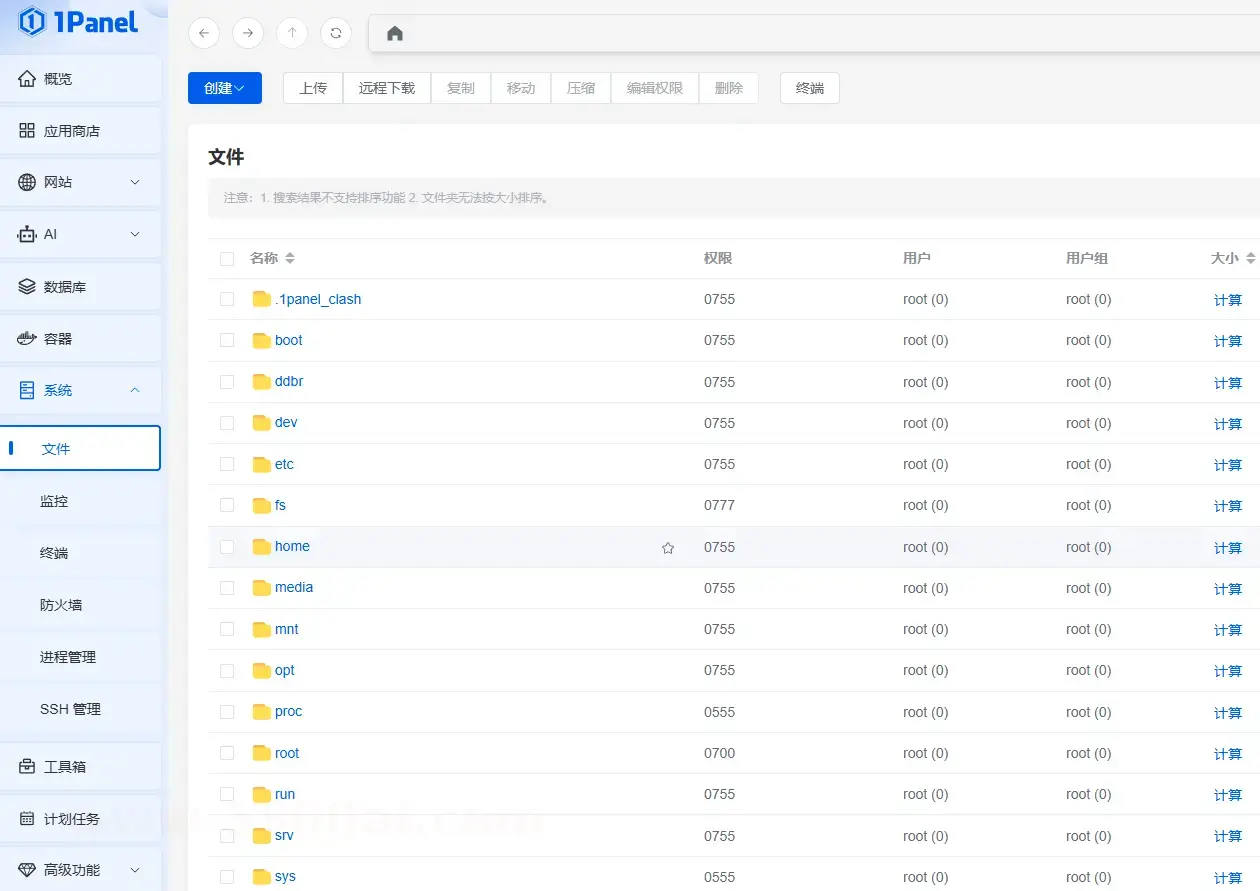
Task: Click the star icon on home row
Action: pos(668,548)
